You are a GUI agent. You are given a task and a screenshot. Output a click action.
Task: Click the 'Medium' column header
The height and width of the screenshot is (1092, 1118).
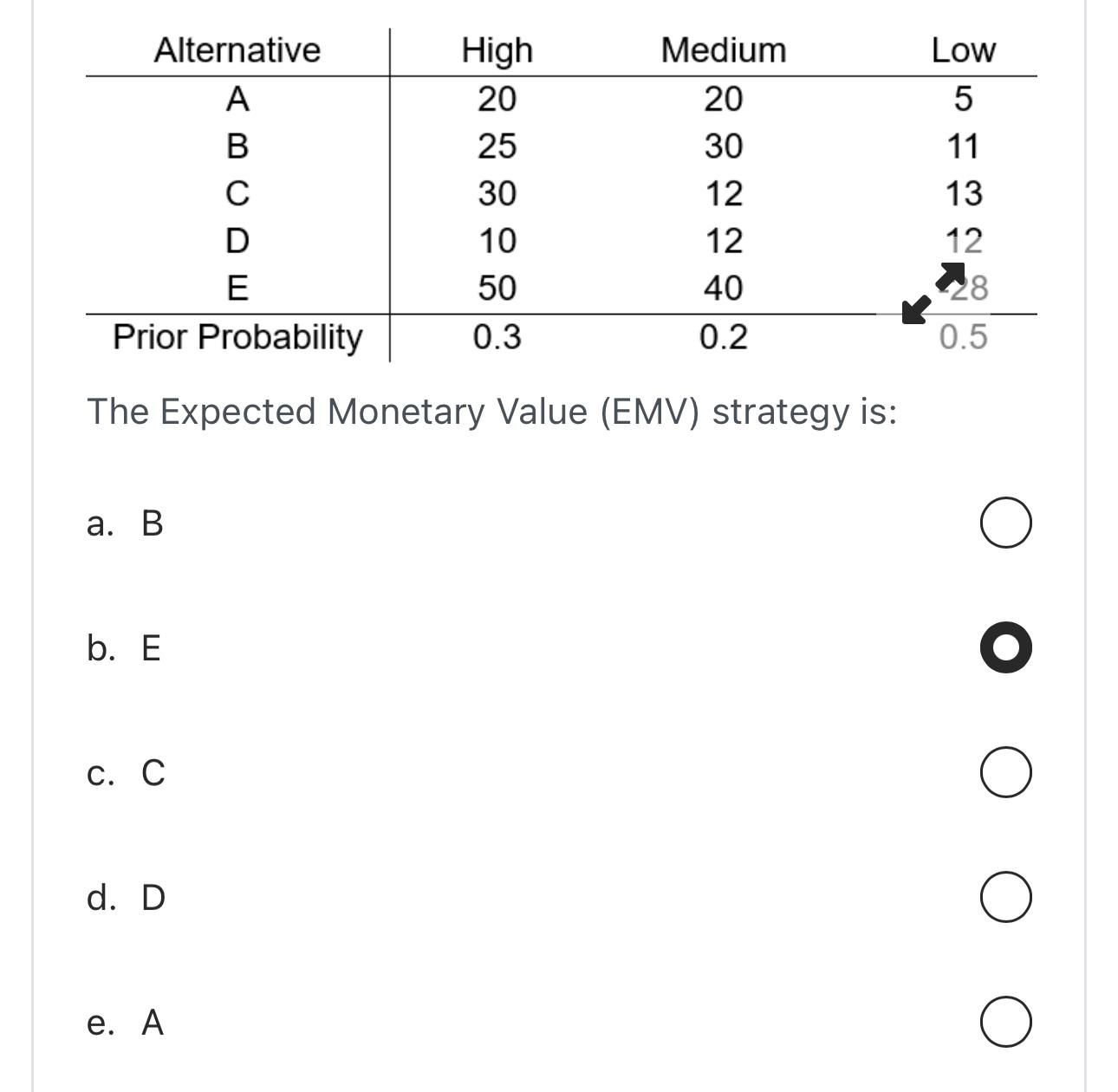tap(723, 50)
